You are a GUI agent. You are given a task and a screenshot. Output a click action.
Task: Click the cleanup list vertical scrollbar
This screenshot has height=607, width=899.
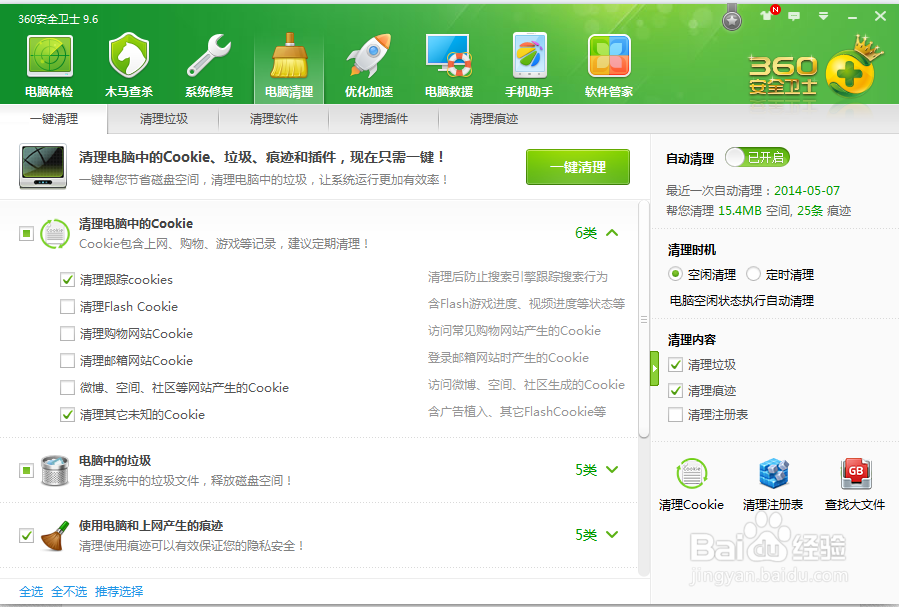click(x=644, y=319)
